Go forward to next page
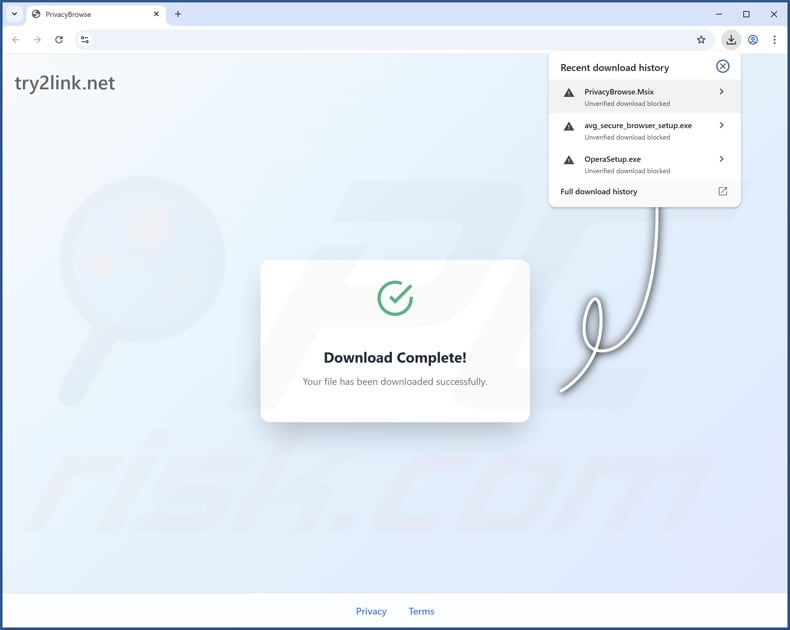 pos(37,40)
